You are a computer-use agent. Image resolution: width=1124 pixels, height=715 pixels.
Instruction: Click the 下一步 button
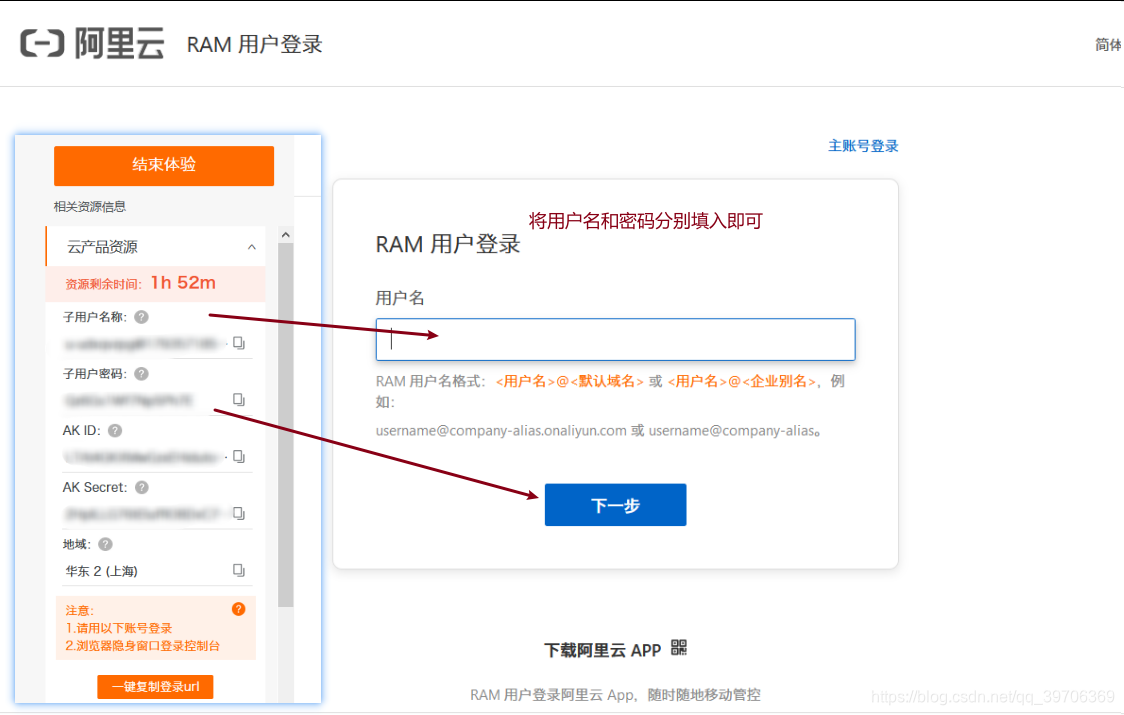[615, 505]
